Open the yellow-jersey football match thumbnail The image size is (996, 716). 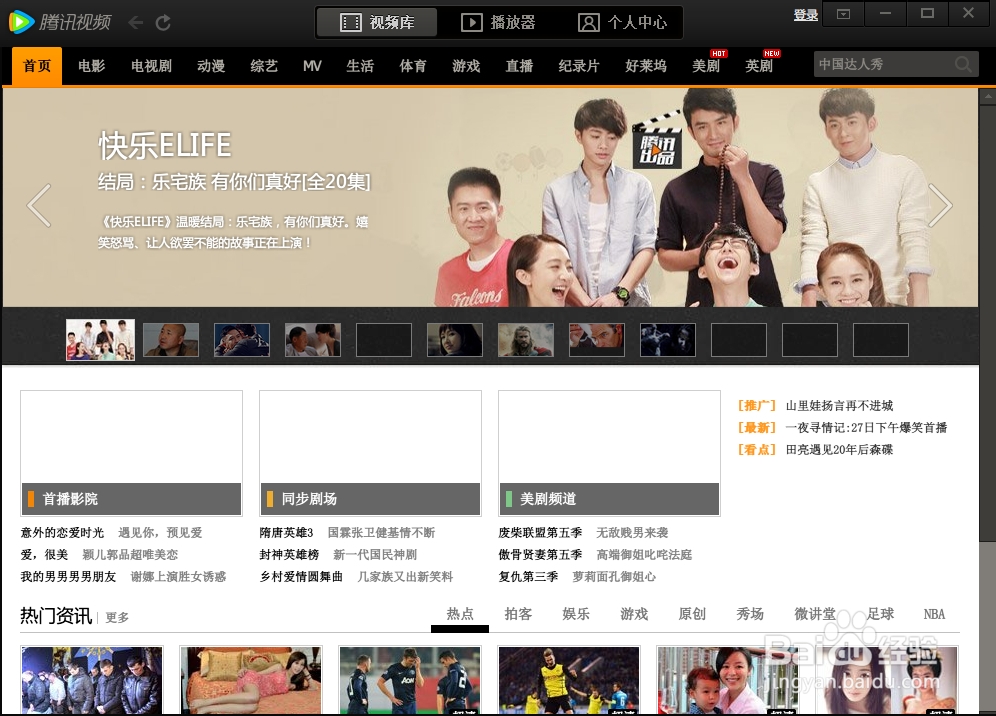[x=569, y=680]
